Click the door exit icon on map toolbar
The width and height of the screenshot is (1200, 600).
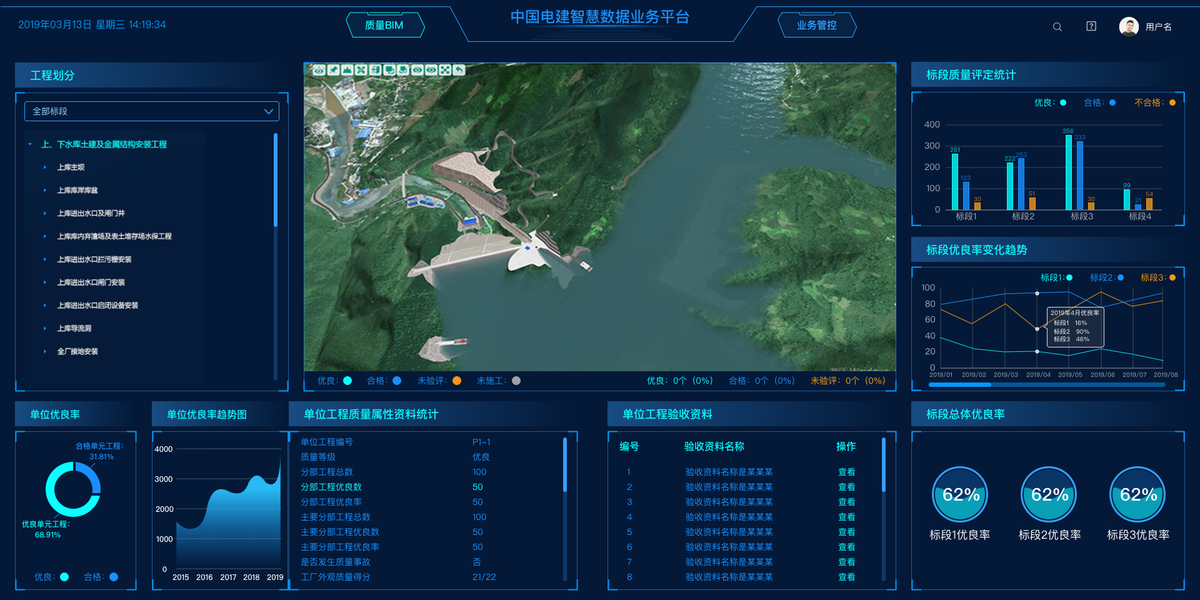375,70
